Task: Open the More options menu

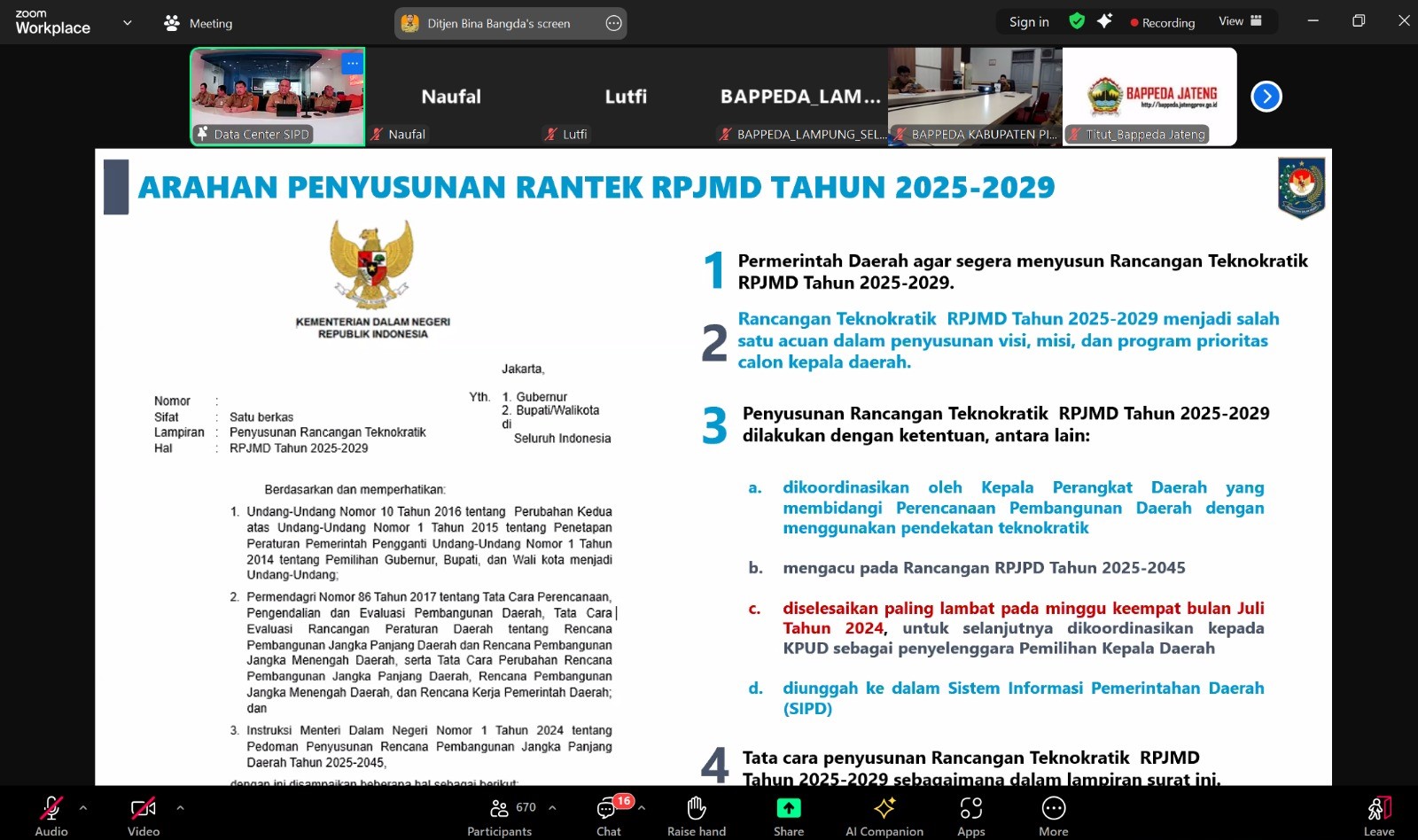Action: 1054,815
